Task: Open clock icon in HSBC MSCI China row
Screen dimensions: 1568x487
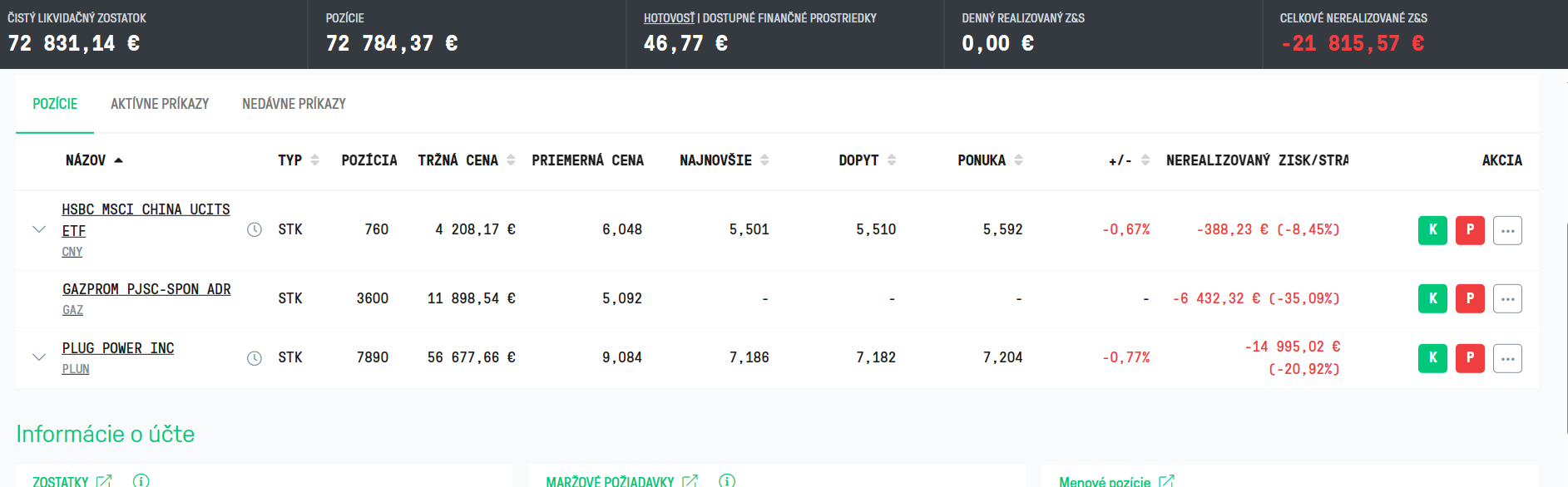Action: pos(255,230)
